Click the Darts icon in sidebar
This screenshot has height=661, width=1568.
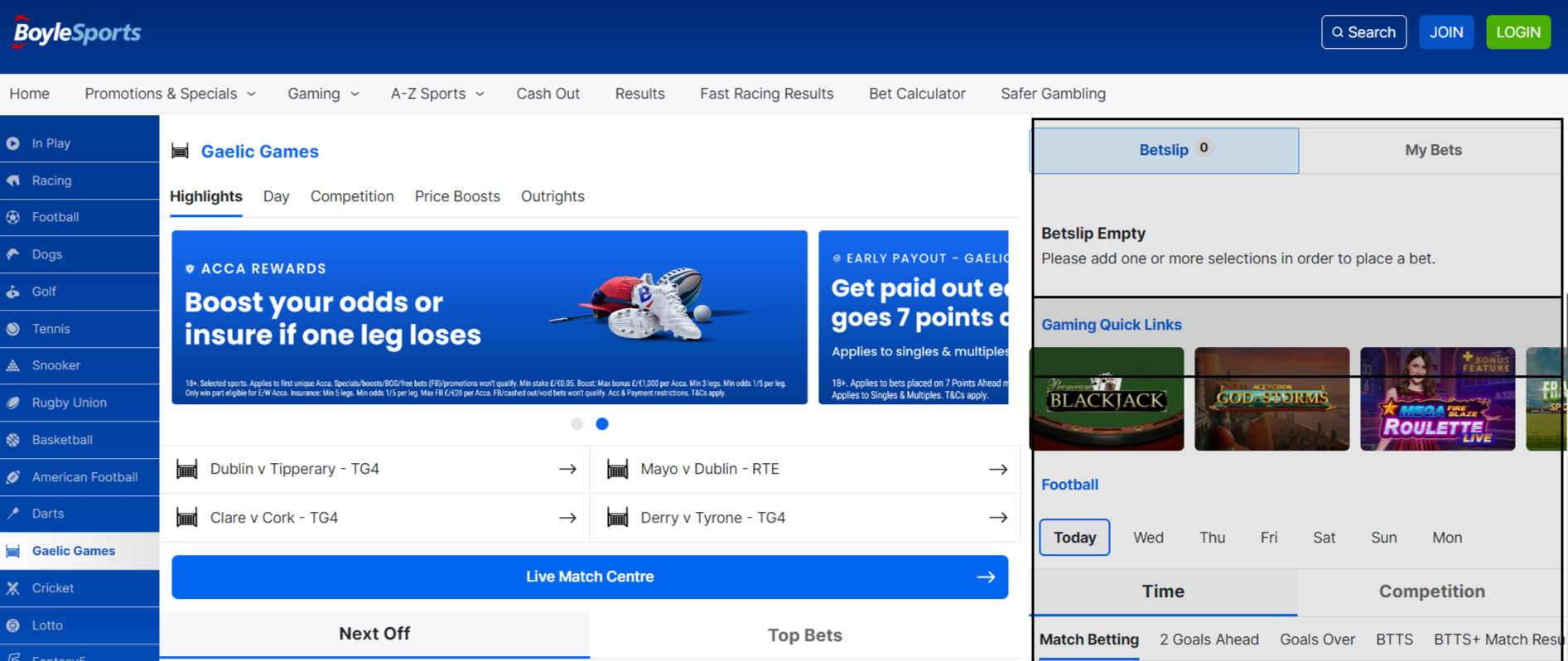pos(13,514)
